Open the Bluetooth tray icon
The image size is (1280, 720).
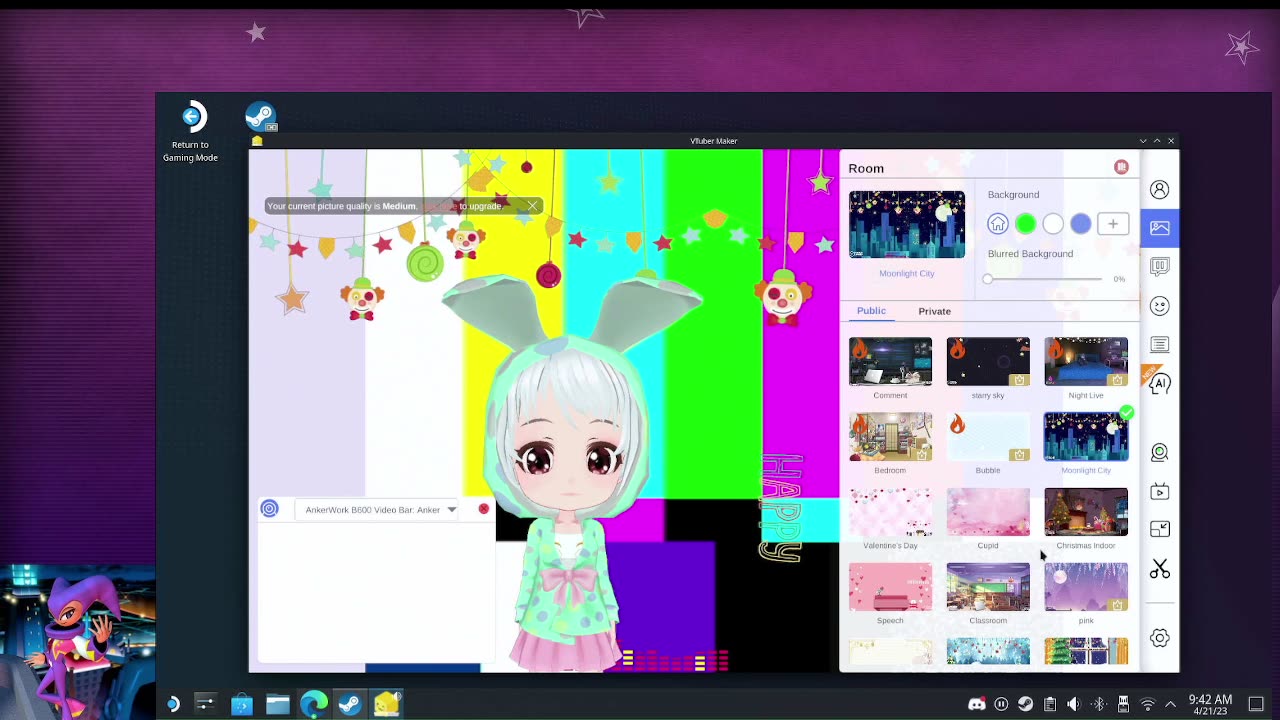point(1099,704)
